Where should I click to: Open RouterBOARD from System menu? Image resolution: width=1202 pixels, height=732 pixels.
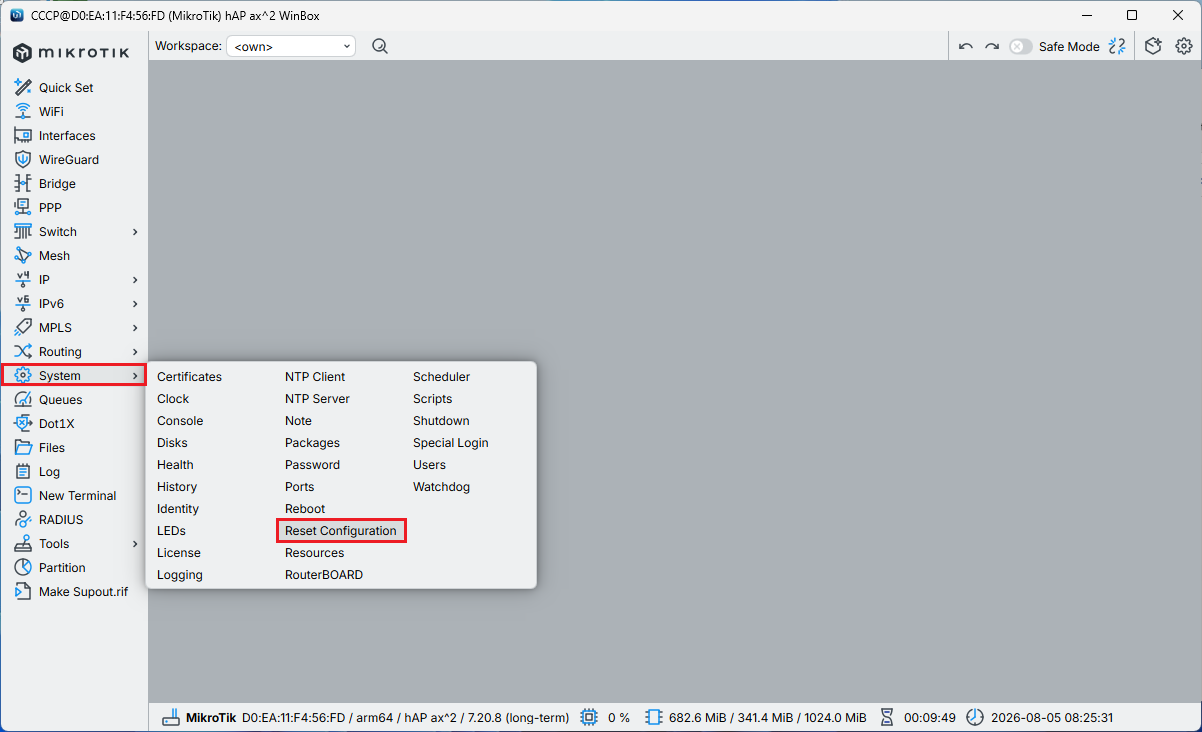coord(324,575)
